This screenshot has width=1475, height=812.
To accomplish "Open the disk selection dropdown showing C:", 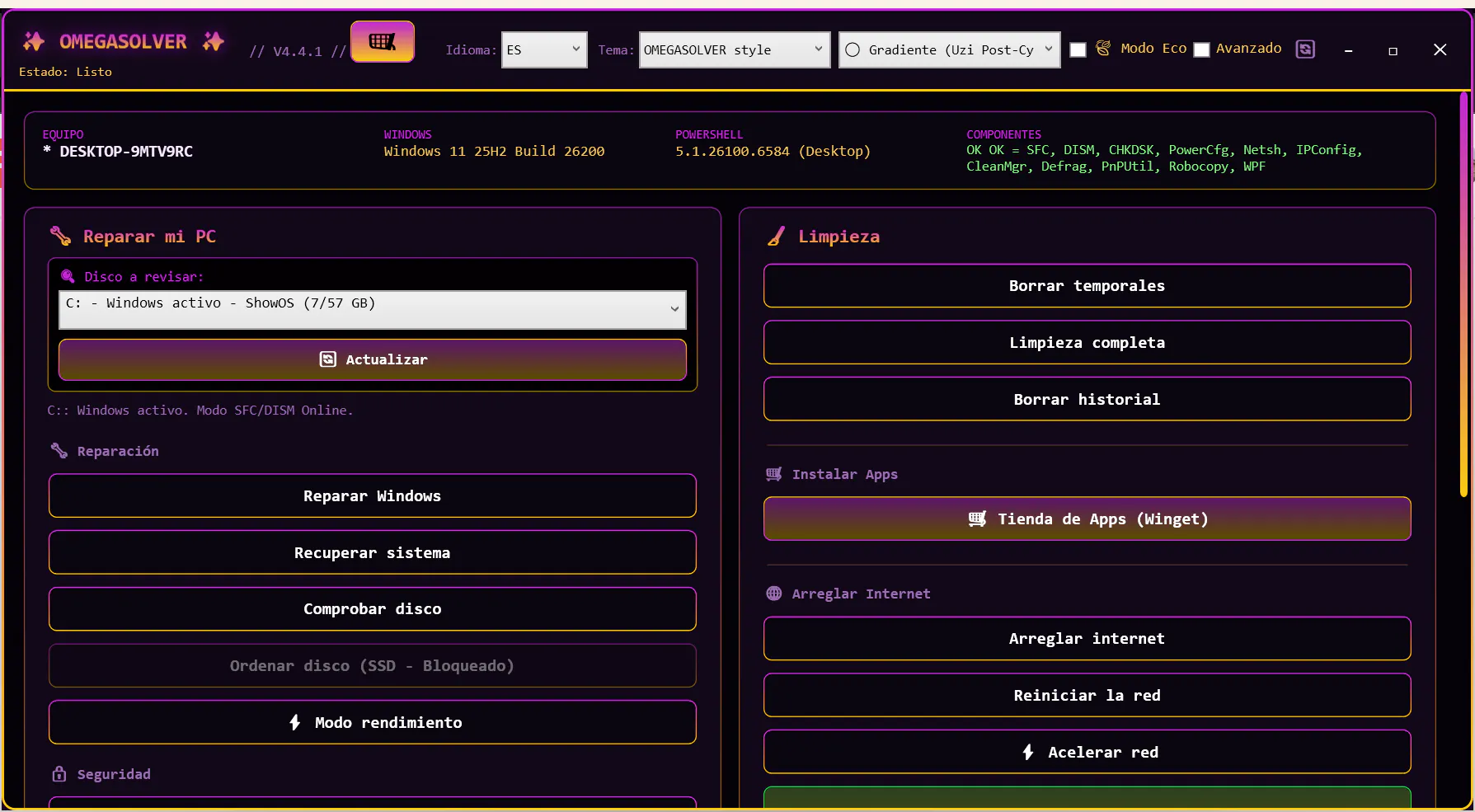I will pyautogui.click(x=373, y=309).
